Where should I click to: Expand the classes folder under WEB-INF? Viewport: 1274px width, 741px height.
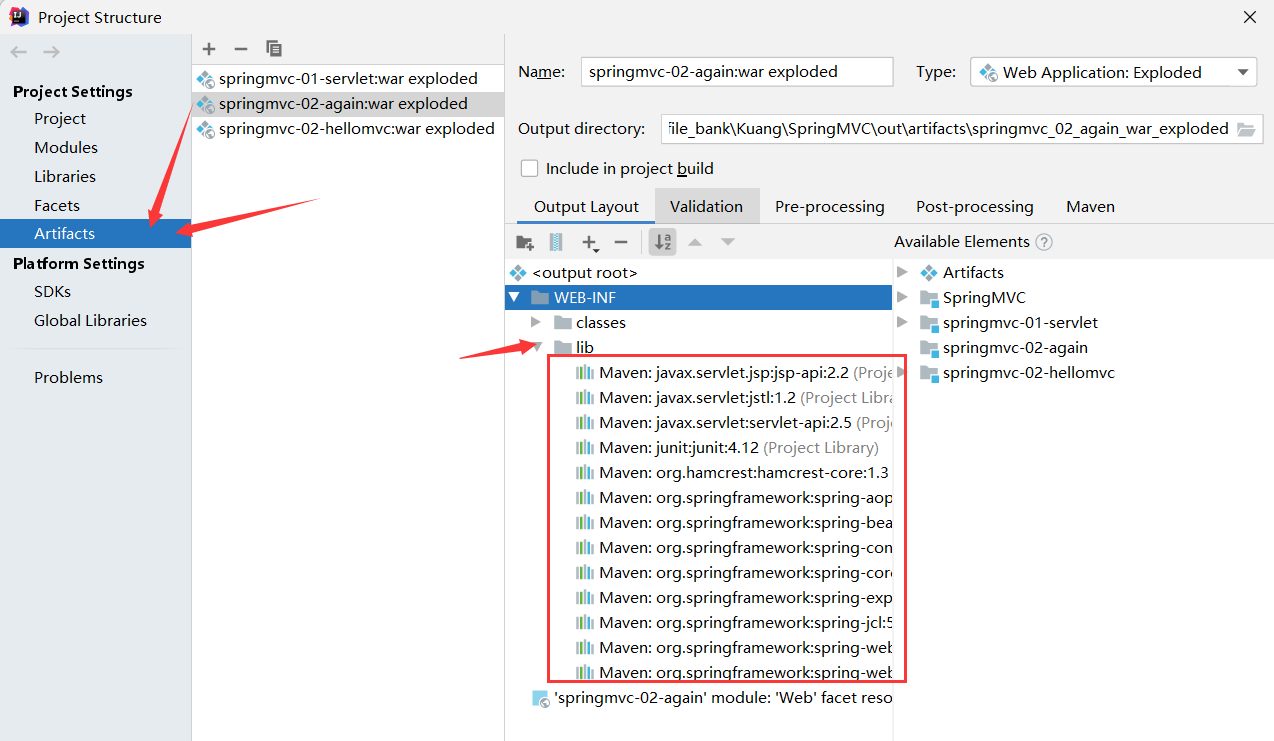tap(537, 322)
